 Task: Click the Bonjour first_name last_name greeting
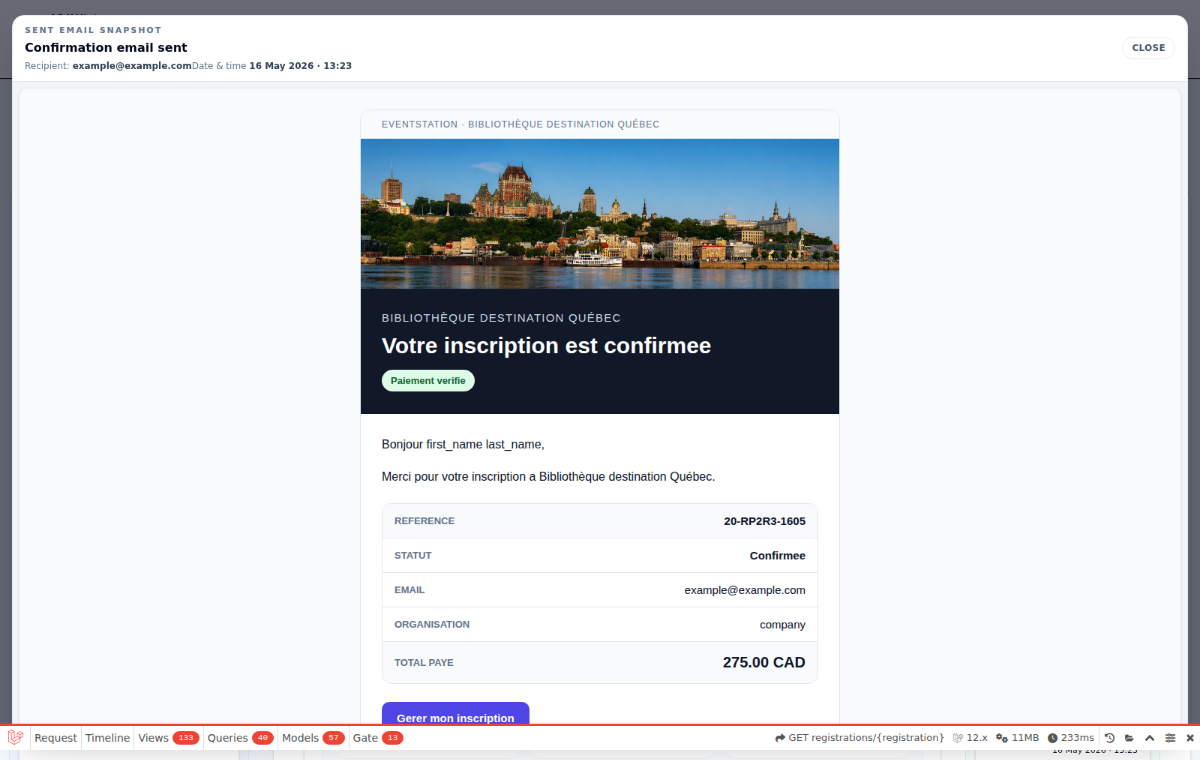coord(463,444)
